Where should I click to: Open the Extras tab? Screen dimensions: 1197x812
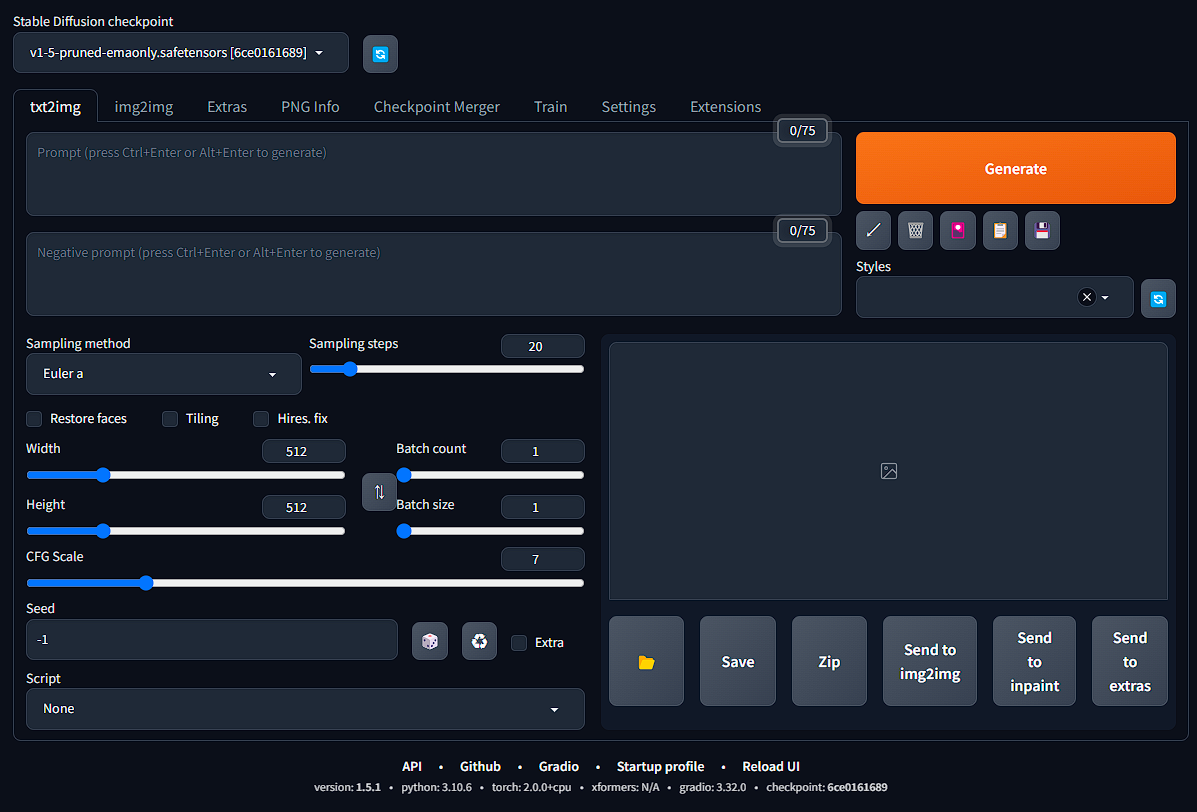click(x=227, y=107)
